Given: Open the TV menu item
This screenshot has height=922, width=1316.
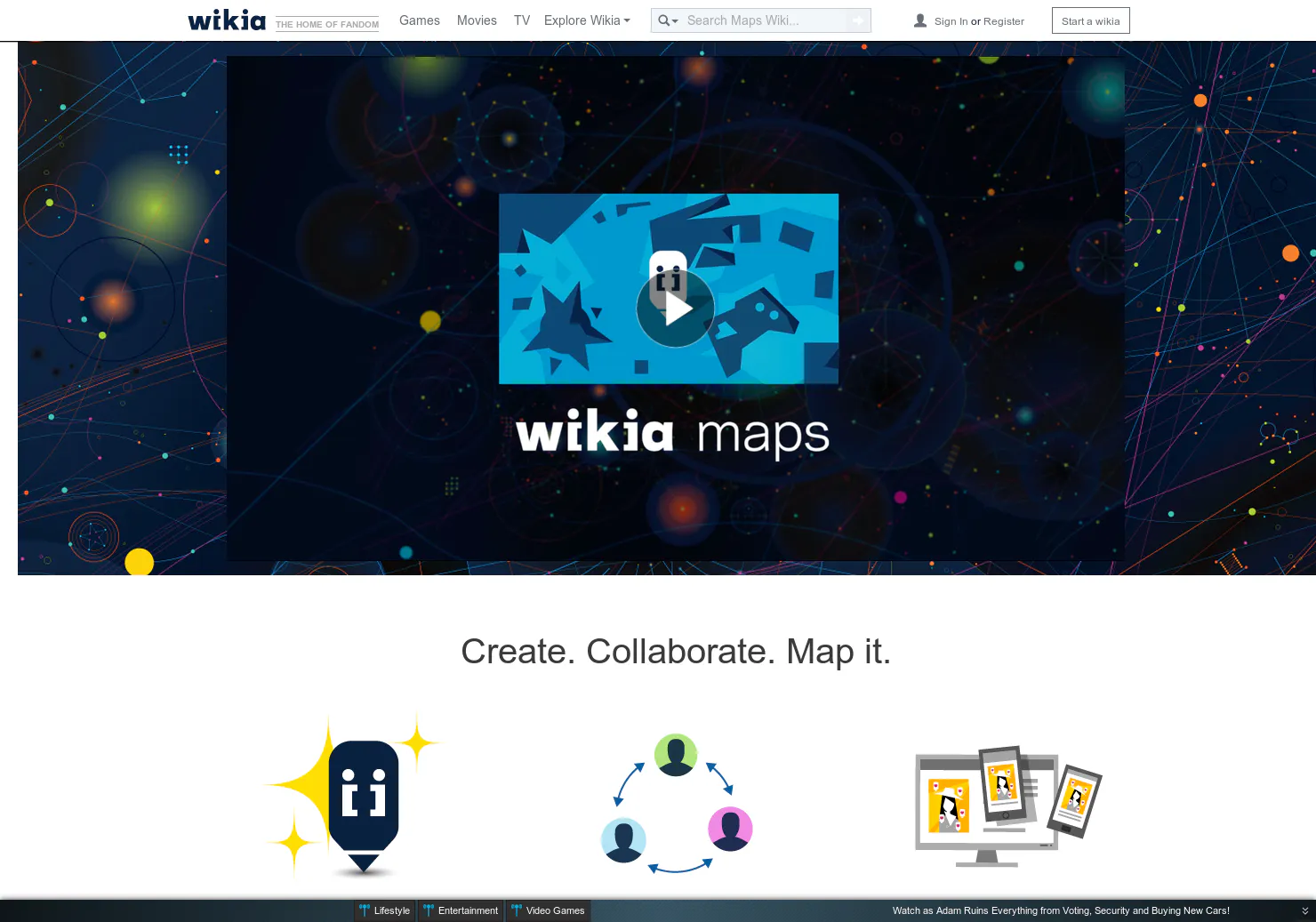Looking at the screenshot, I should [x=522, y=20].
